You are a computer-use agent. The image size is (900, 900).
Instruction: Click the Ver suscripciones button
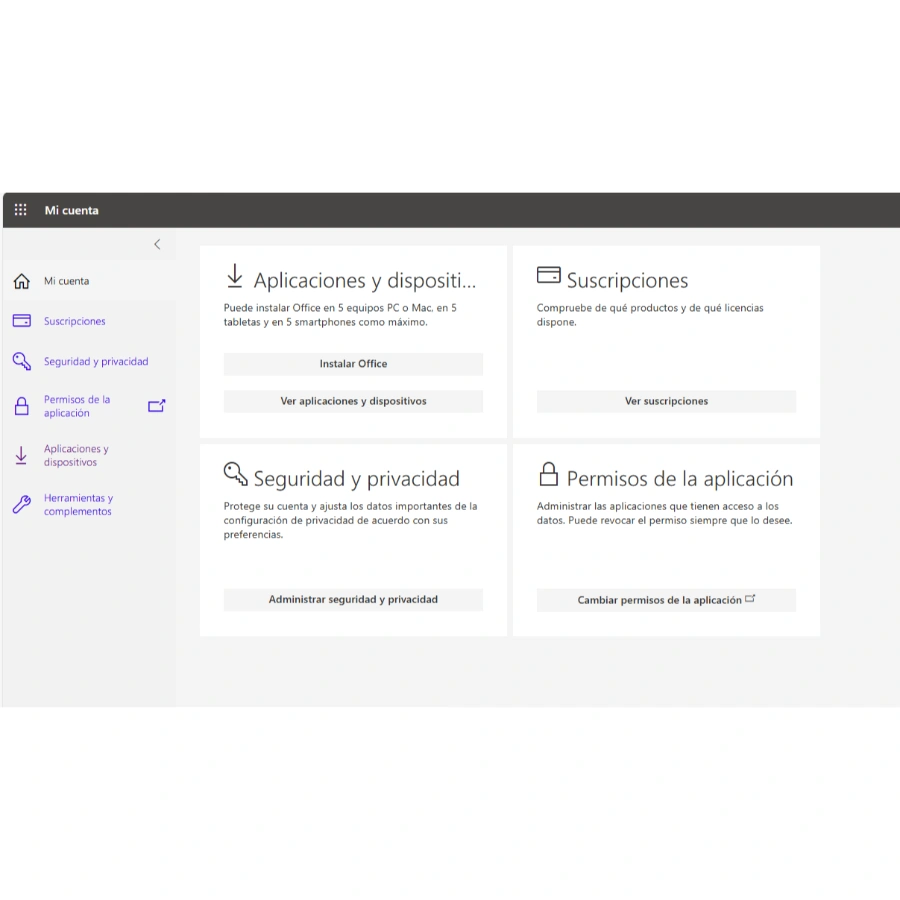[x=666, y=401]
